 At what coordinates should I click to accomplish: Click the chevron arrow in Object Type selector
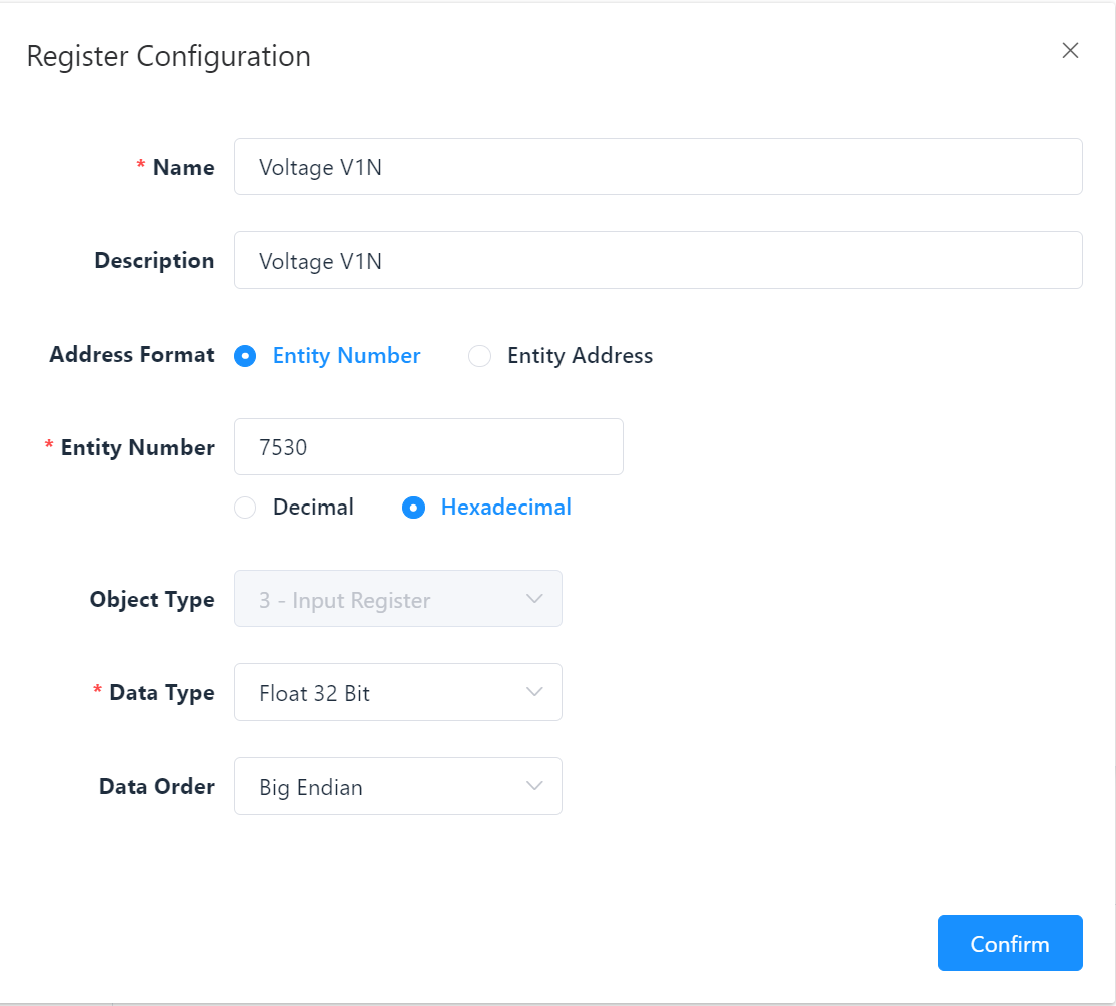coord(534,599)
